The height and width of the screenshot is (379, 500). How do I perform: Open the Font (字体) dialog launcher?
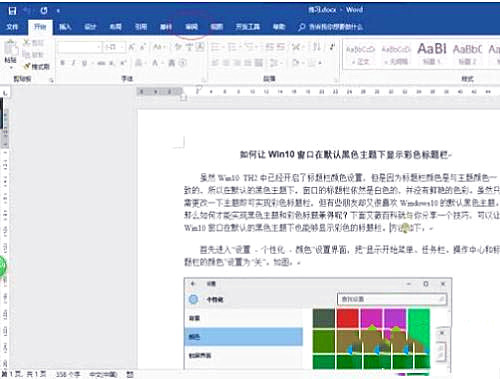click(204, 80)
